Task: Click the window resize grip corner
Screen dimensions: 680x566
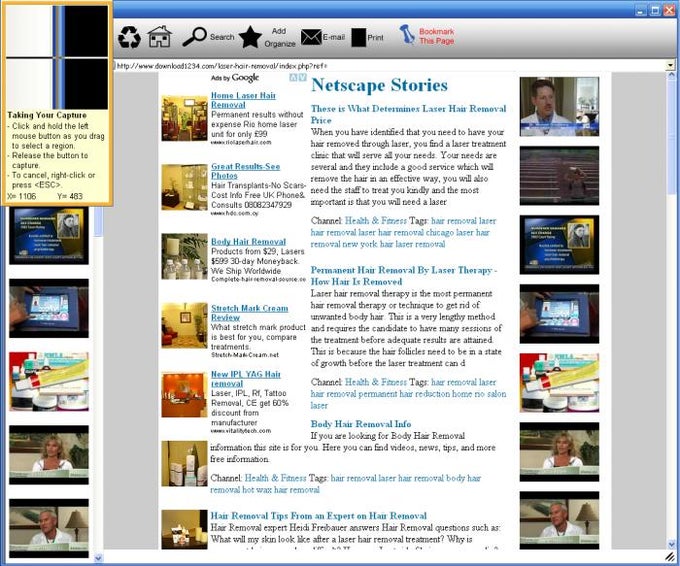Action: [x=670, y=556]
